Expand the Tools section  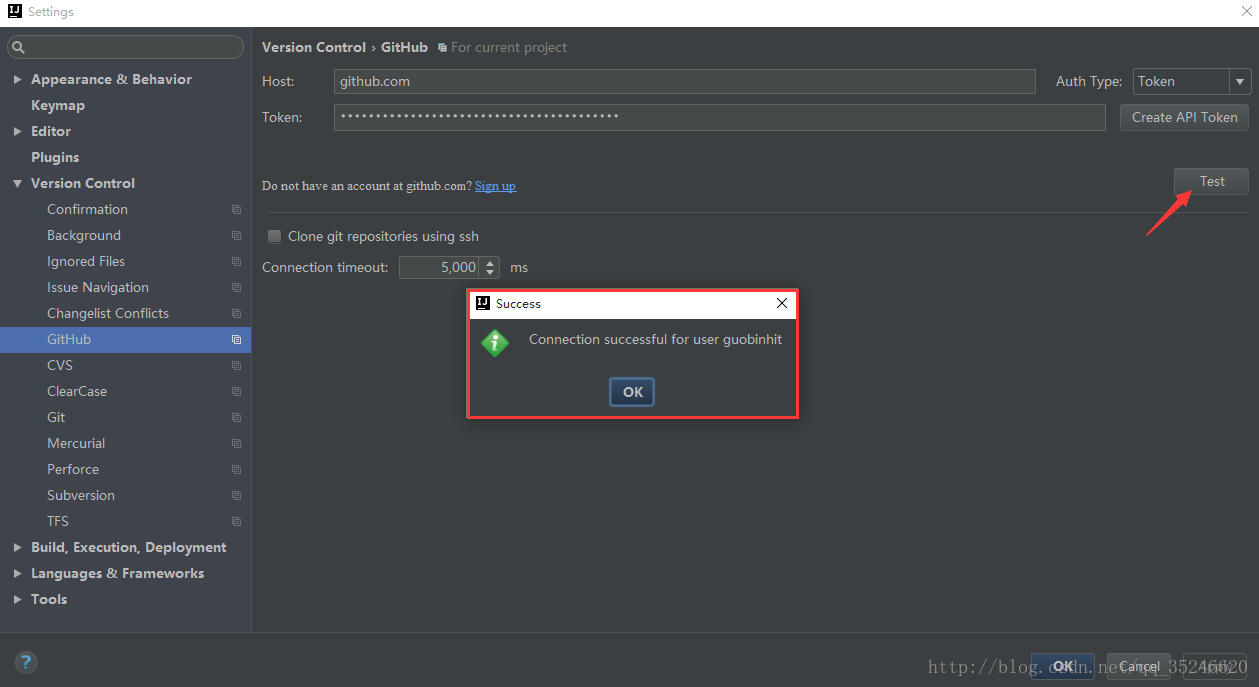(17, 599)
